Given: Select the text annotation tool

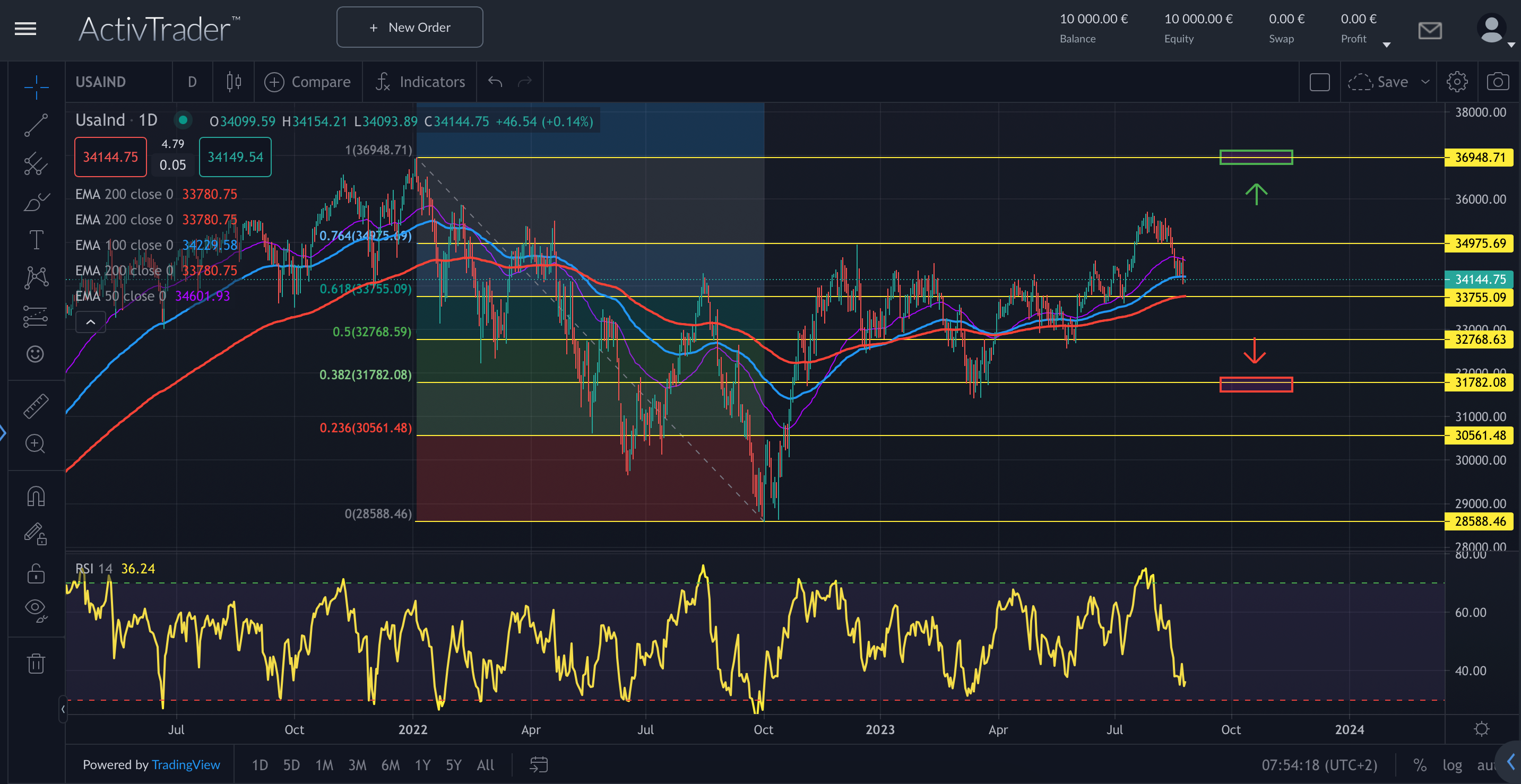Looking at the screenshot, I should pyautogui.click(x=36, y=239).
